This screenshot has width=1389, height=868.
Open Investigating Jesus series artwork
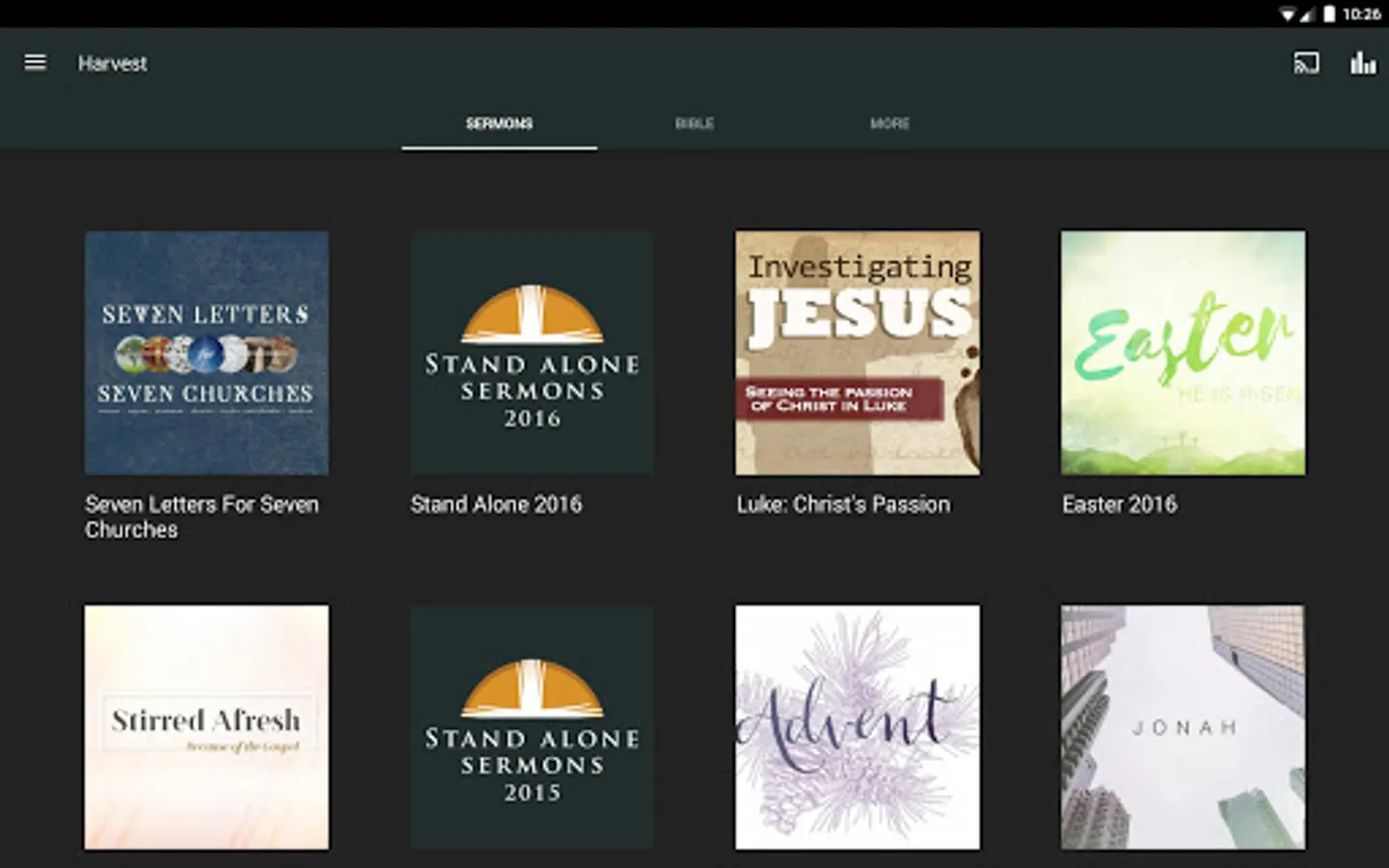[858, 353]
